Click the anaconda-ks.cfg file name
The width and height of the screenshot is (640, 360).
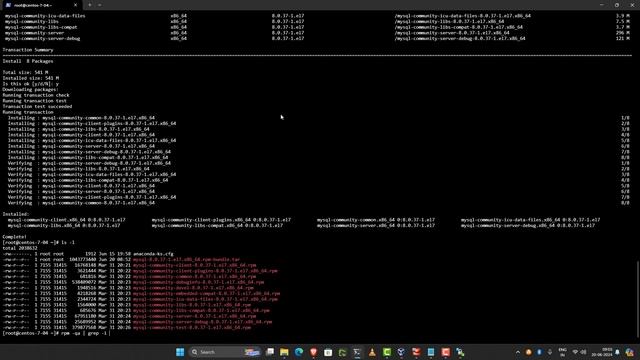[x=153, y=254]
